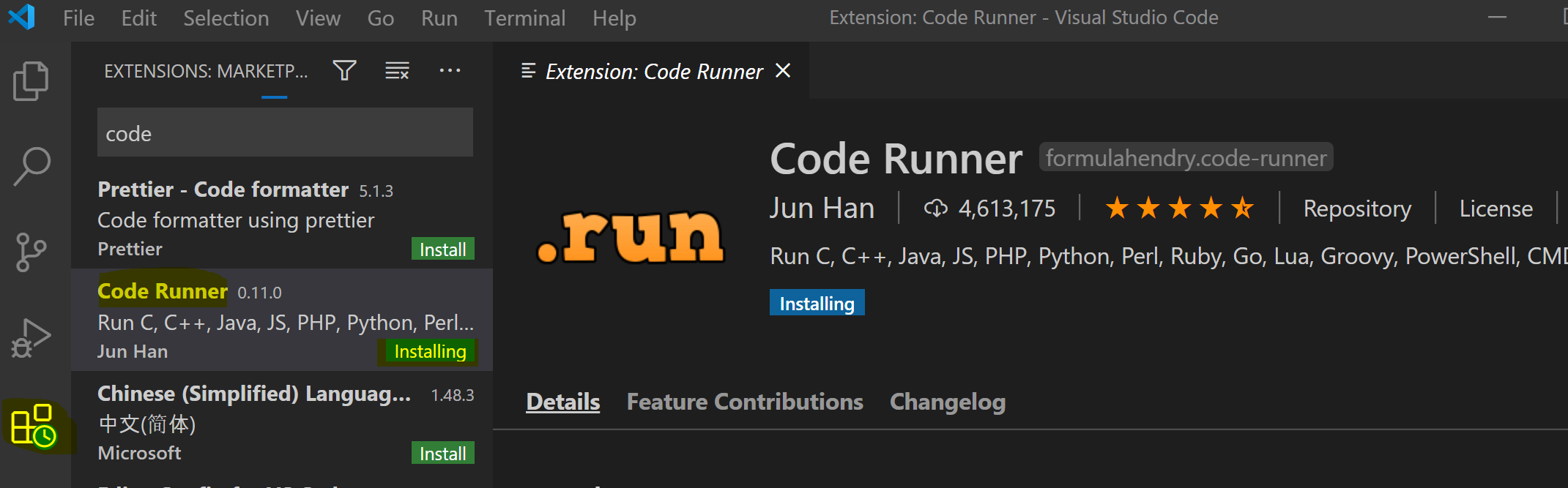Click the filter extensions funnel icon
1568x488 pixels.
point(344,71)
